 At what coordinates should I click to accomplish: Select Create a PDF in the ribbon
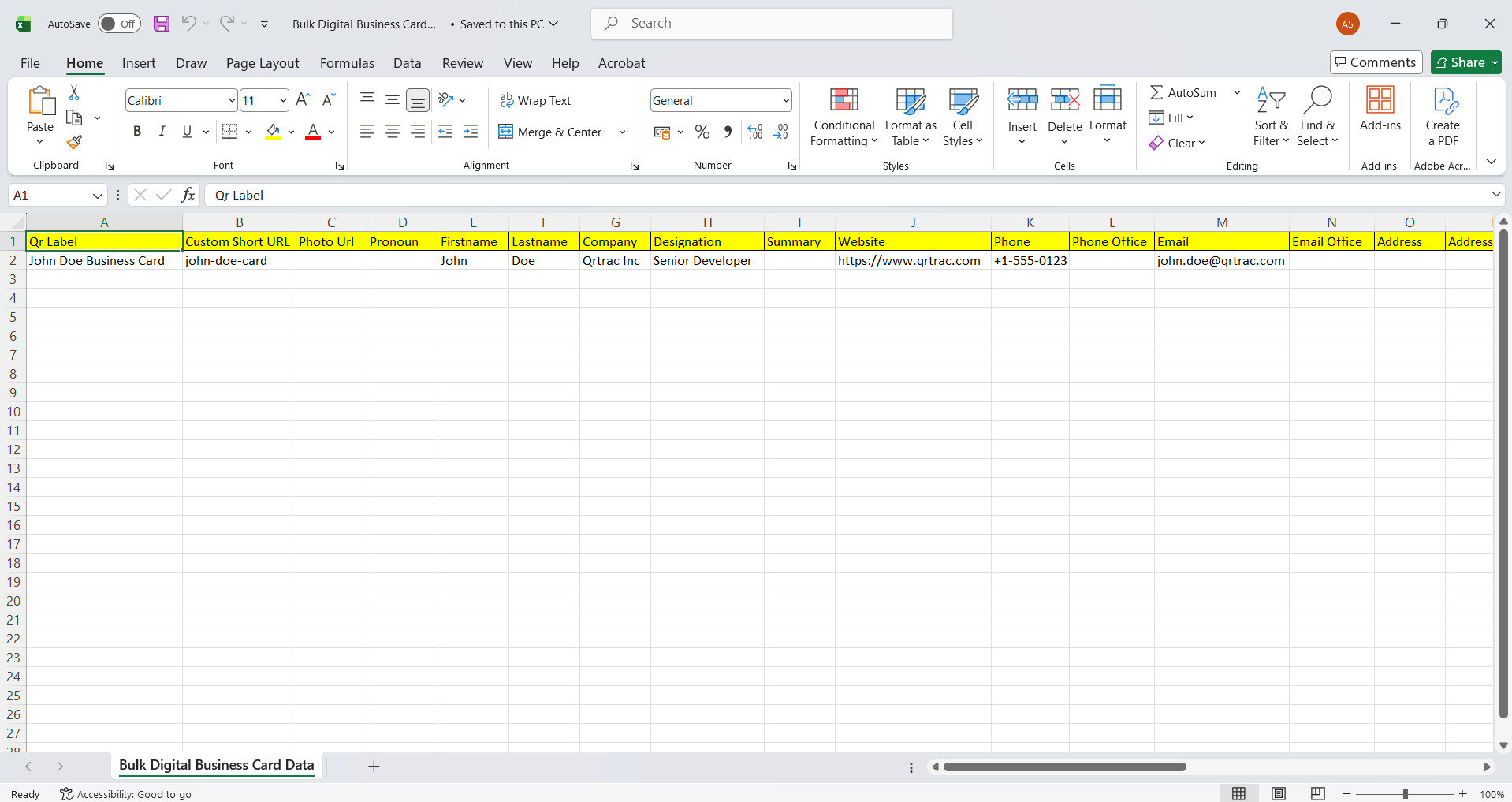pyautogui.click(x=1443, y=116)
